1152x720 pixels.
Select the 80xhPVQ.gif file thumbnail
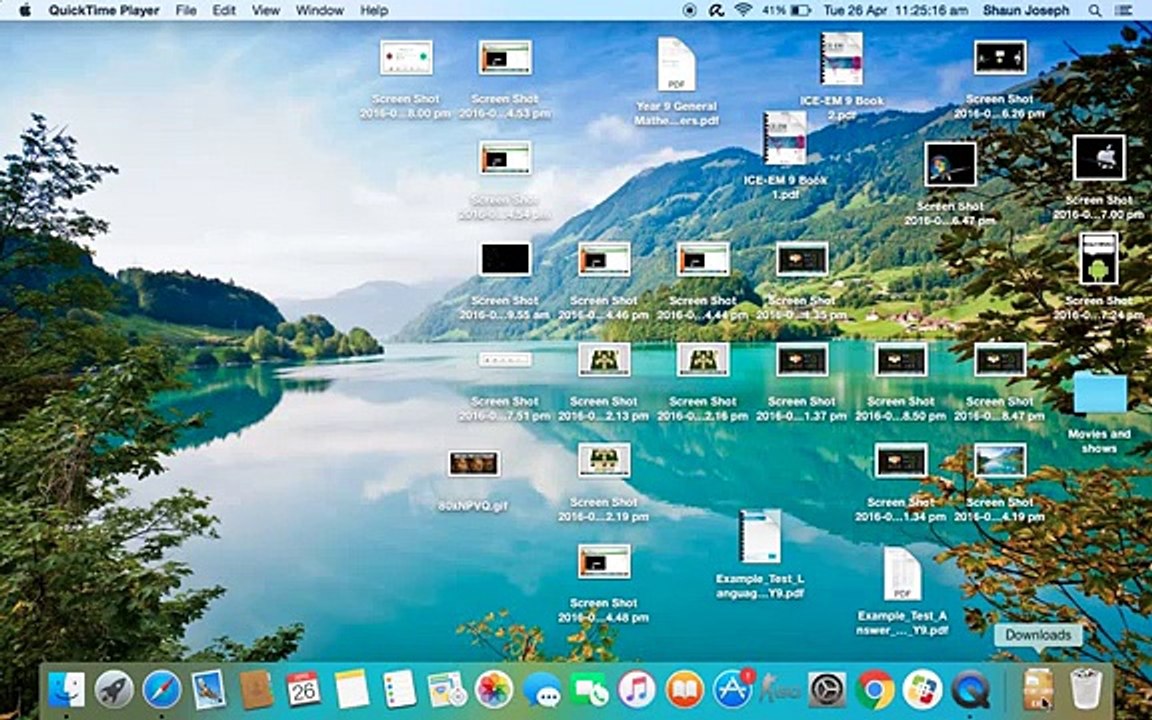point(474,463)
